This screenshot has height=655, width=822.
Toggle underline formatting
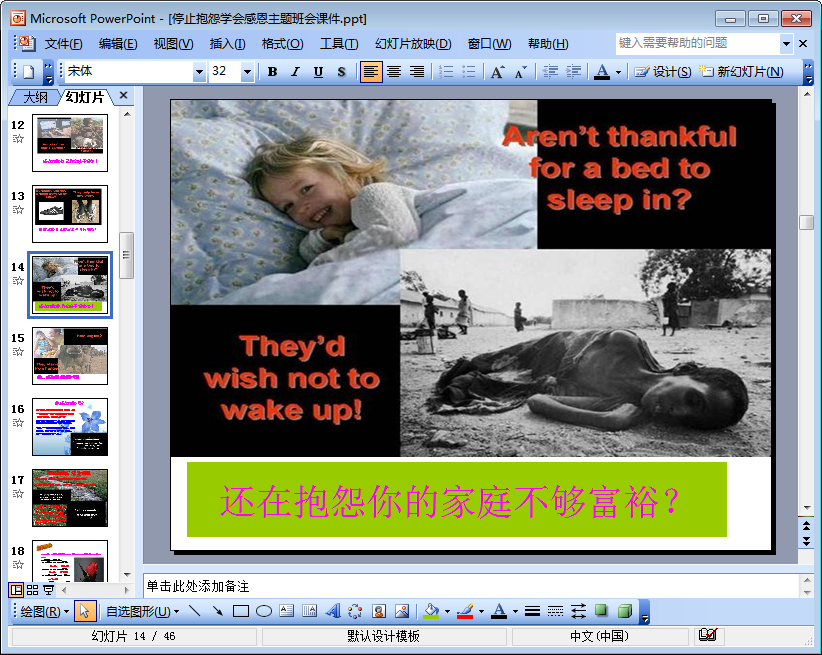coord(318,72)
